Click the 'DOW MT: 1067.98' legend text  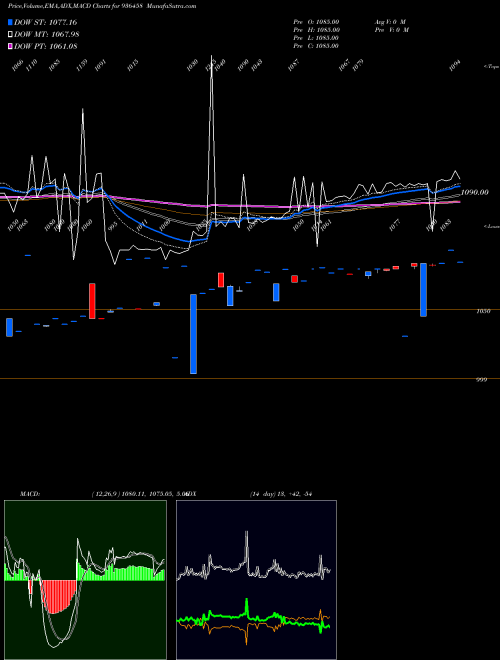click(x=47, y=35)
